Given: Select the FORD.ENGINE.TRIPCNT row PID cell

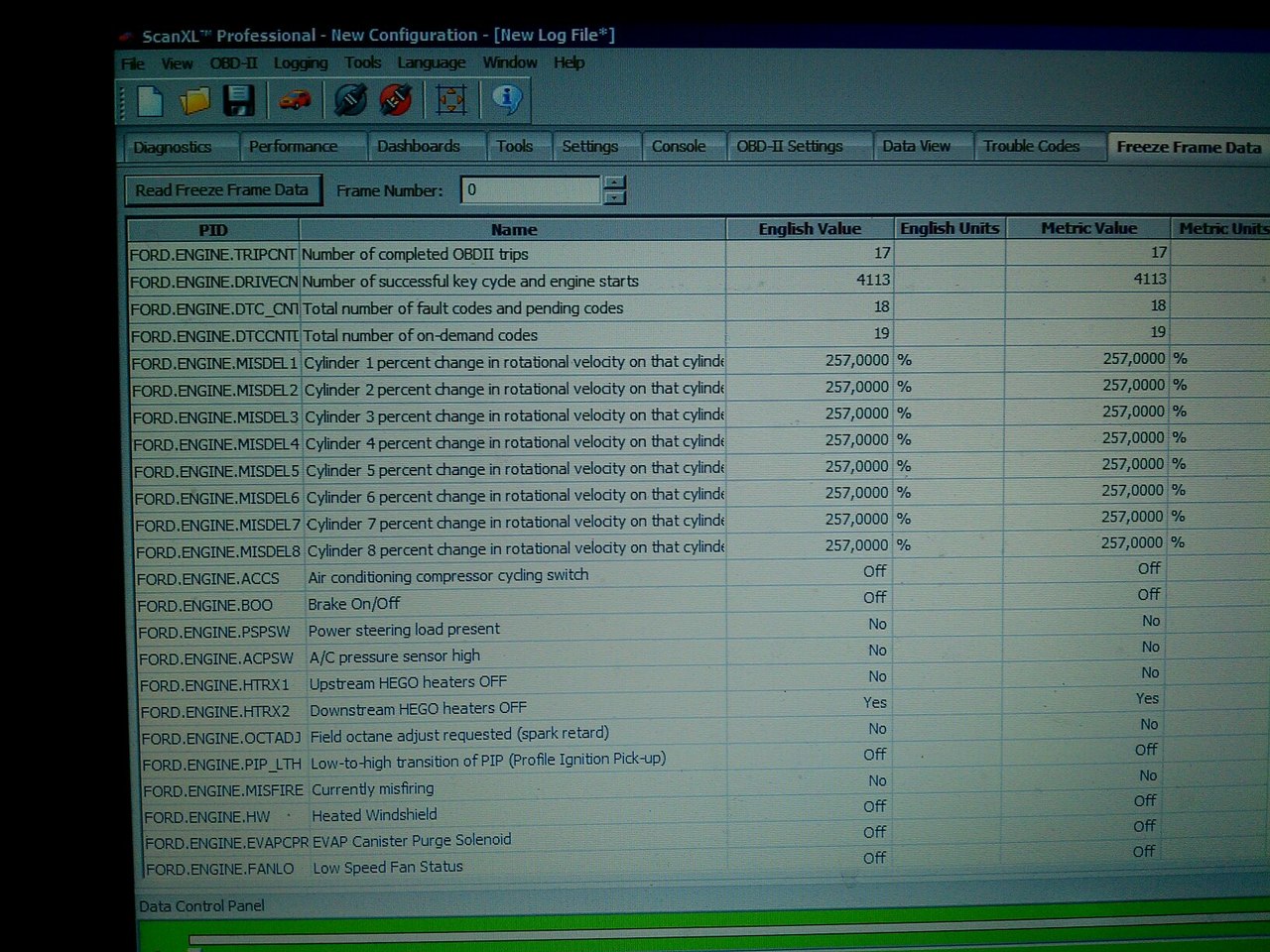Looking at the screenshot, I should click(213, 255).
